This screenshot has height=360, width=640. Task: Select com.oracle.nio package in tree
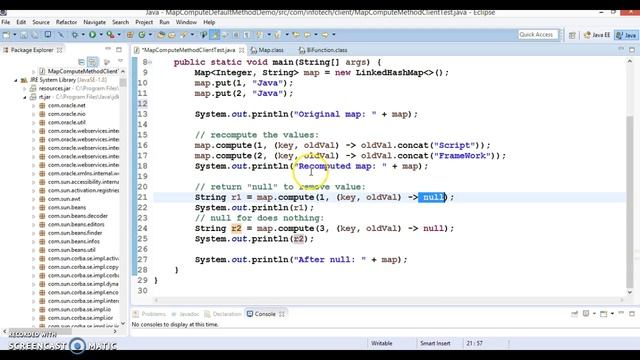pos(67,114)
